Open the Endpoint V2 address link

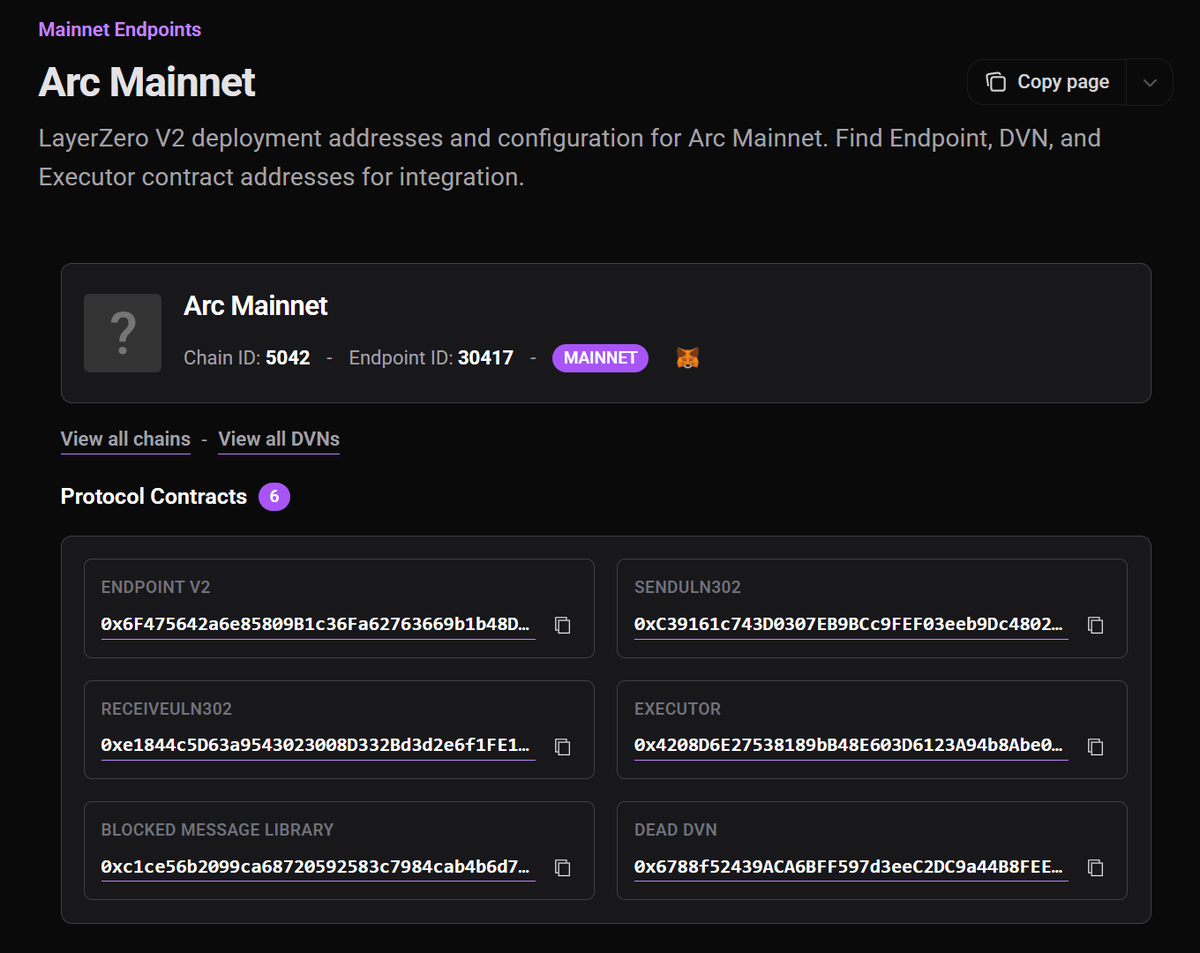(x=318, y=625)
